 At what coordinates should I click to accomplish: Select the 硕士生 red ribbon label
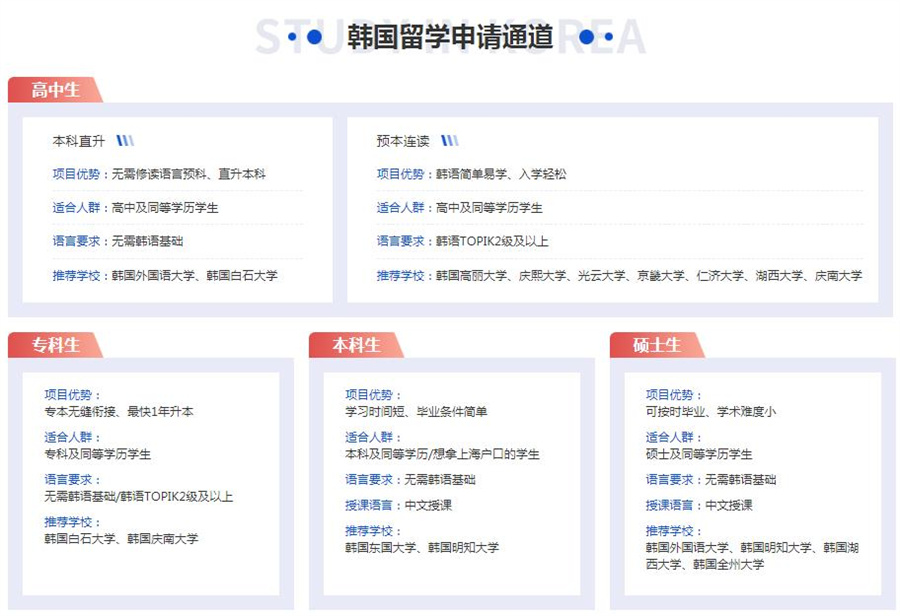pyautogui.click(x=655, y=343)
